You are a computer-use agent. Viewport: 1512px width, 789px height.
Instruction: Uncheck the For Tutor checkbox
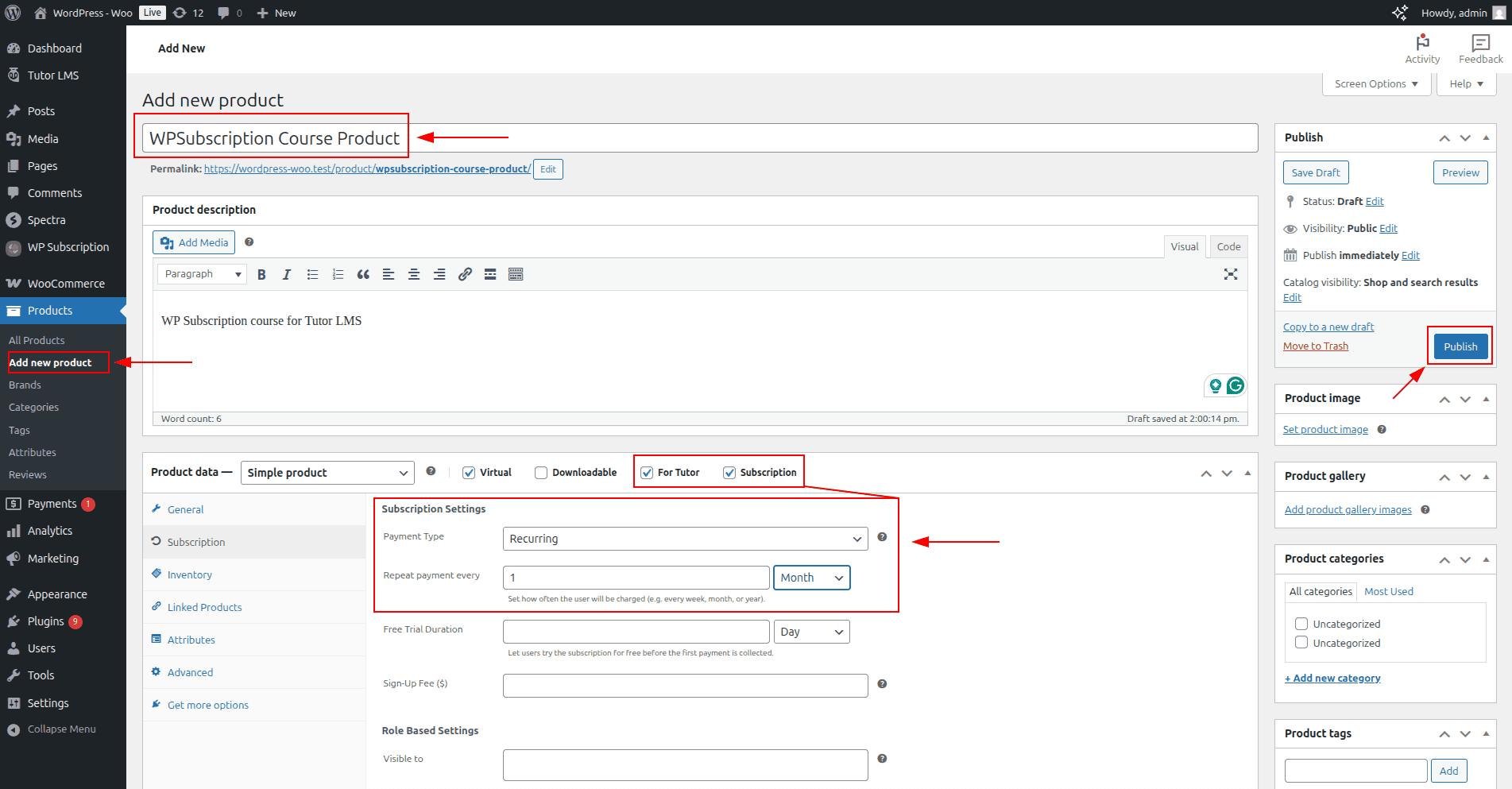point(647,473)
